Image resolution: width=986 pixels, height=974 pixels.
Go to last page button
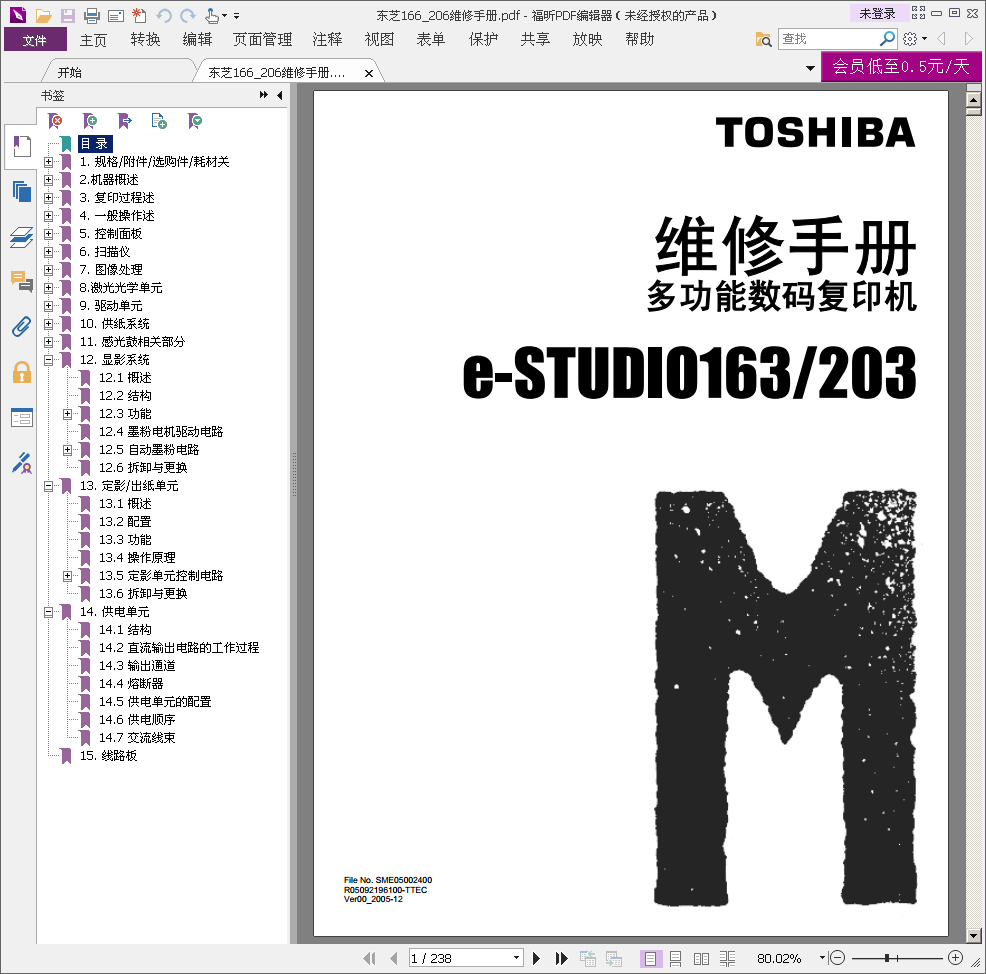pyautogui.click(x=562, y=958)
